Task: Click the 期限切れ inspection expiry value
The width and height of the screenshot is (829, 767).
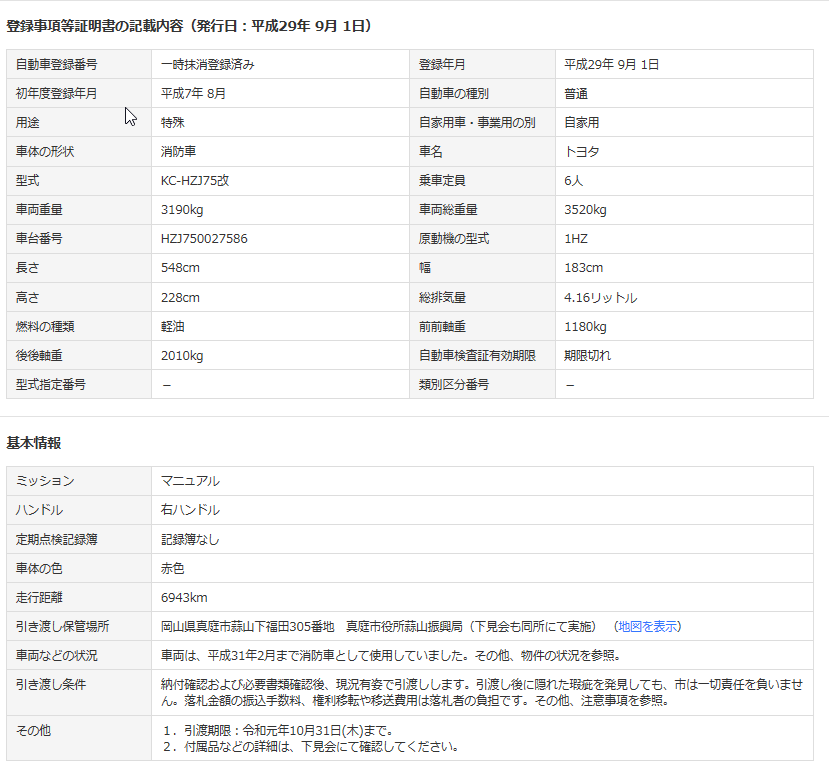Action: click(x=587, y=356)
